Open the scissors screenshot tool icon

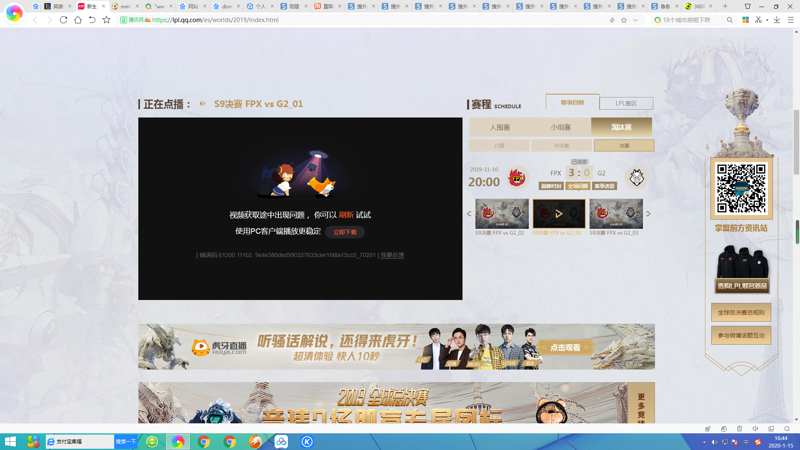click(x=759, y=20)
